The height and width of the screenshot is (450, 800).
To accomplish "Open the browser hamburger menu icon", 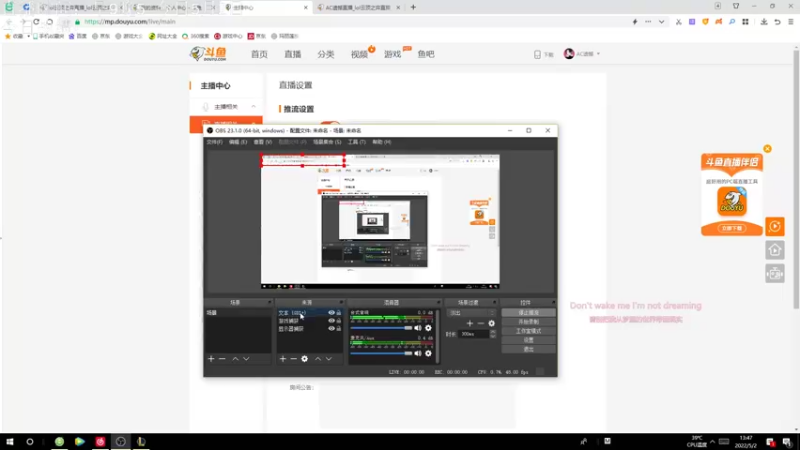I will (x=791, y=22).
